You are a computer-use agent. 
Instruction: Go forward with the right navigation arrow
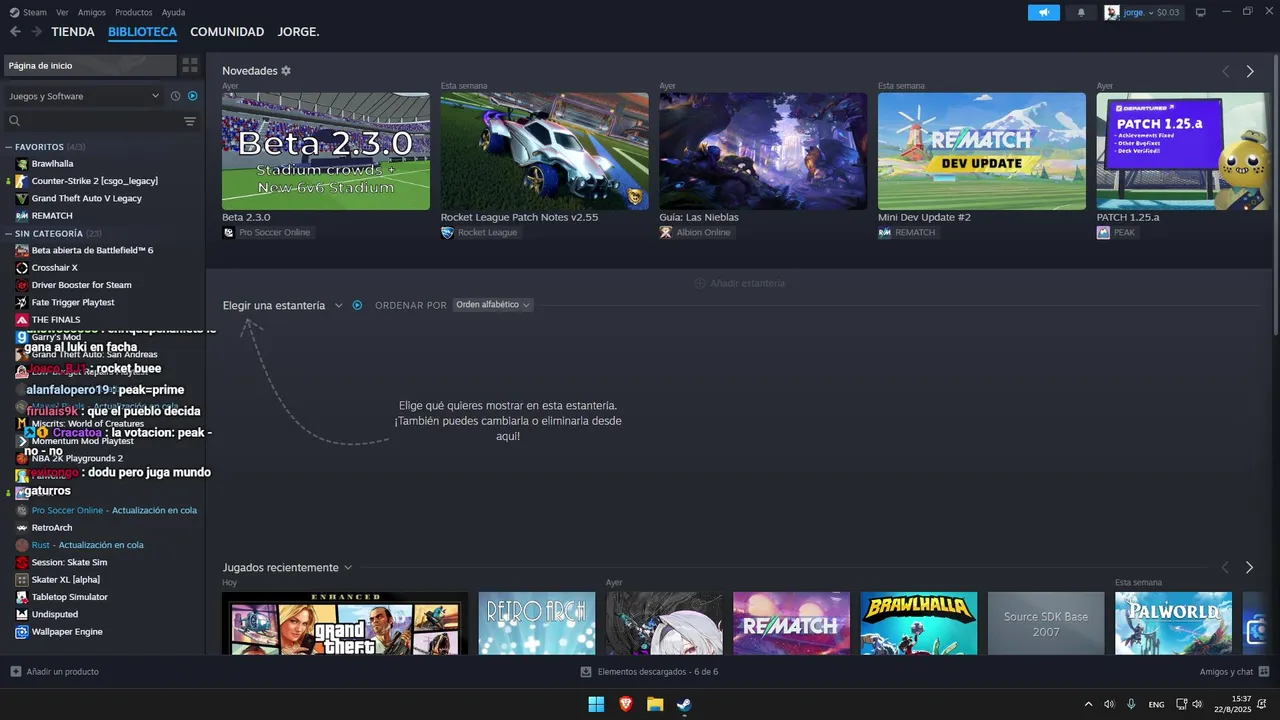36,32
